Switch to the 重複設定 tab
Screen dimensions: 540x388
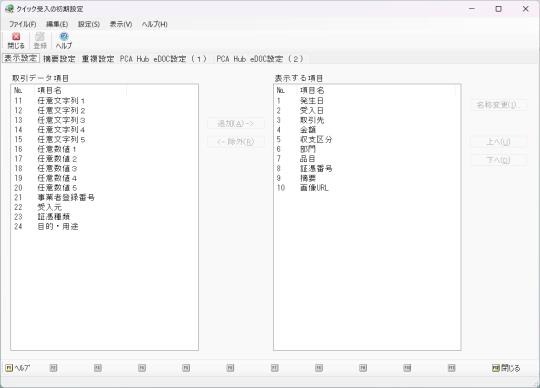coord(98,59)
